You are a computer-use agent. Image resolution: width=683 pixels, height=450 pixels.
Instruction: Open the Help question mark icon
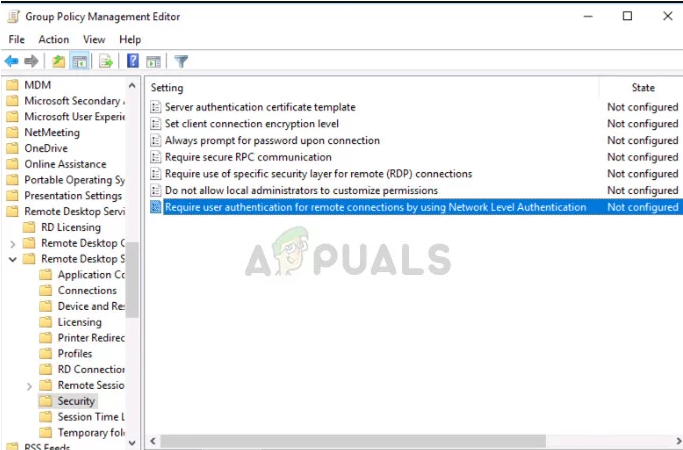(x=133, y=61)
